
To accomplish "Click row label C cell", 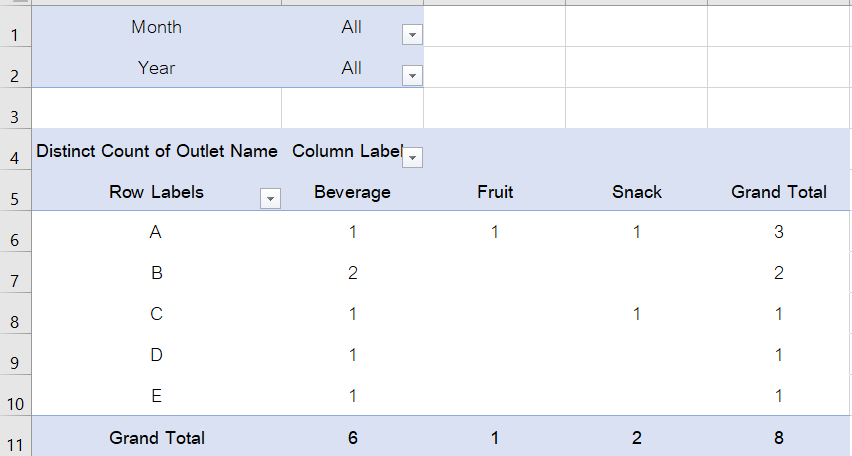I will point(156,314).
